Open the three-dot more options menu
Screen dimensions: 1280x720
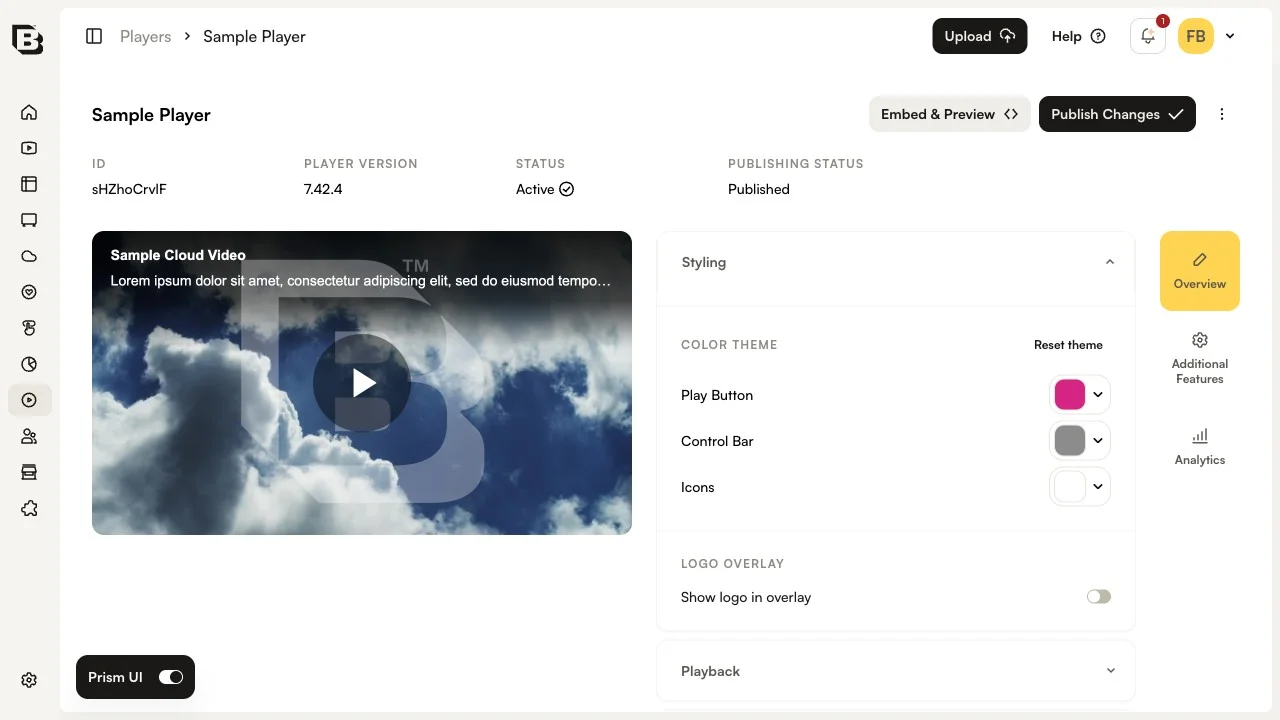1222,114
